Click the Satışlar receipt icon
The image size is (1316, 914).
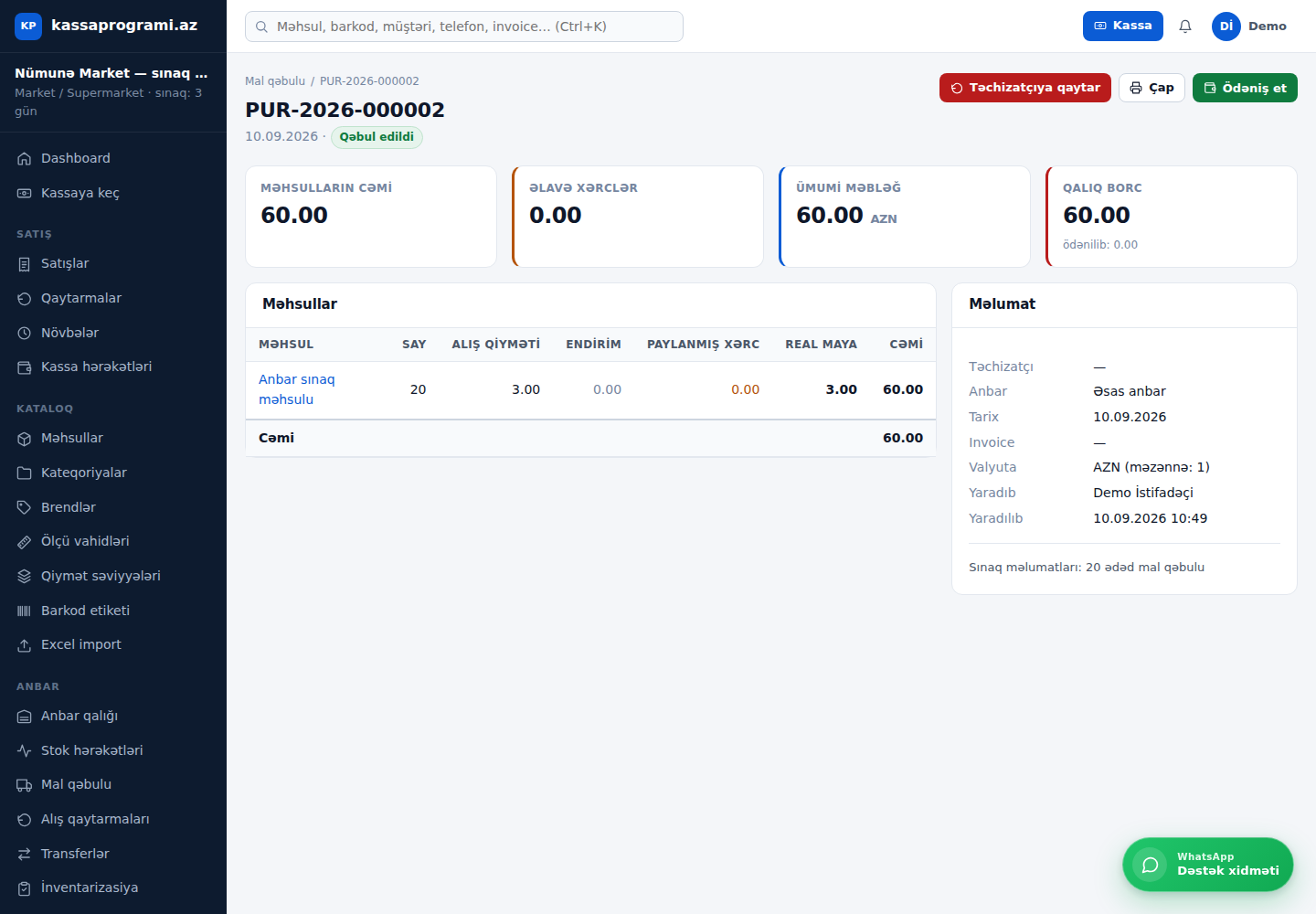(25, 264)
